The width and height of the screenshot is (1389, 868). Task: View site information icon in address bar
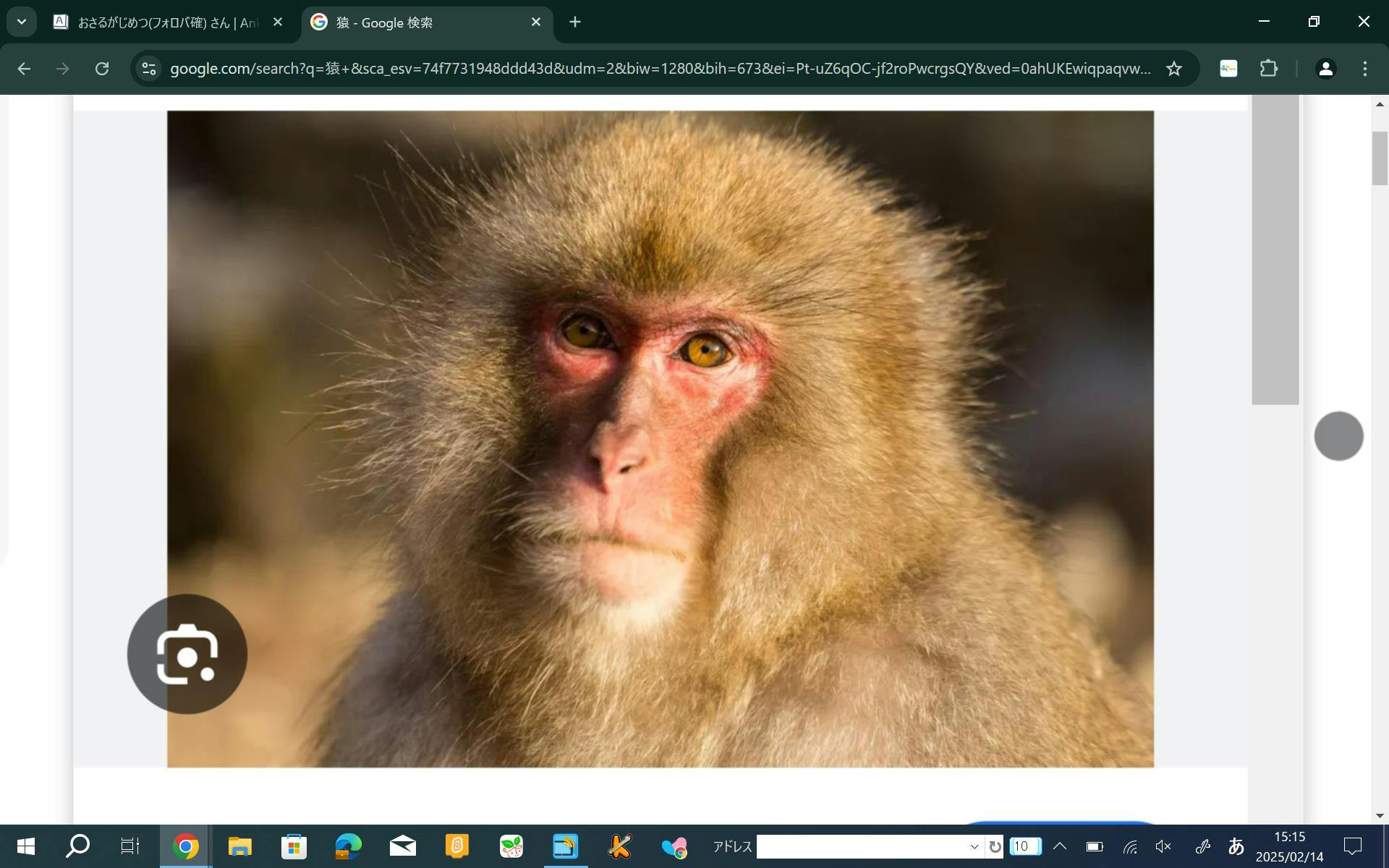click(x=149, y=69)
